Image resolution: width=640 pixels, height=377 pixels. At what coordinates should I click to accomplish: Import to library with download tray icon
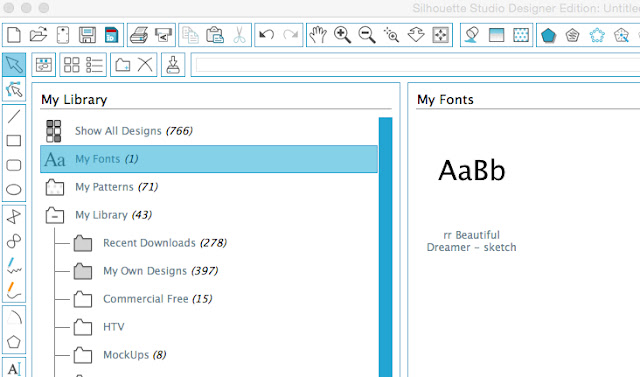(x=173, y=64)
